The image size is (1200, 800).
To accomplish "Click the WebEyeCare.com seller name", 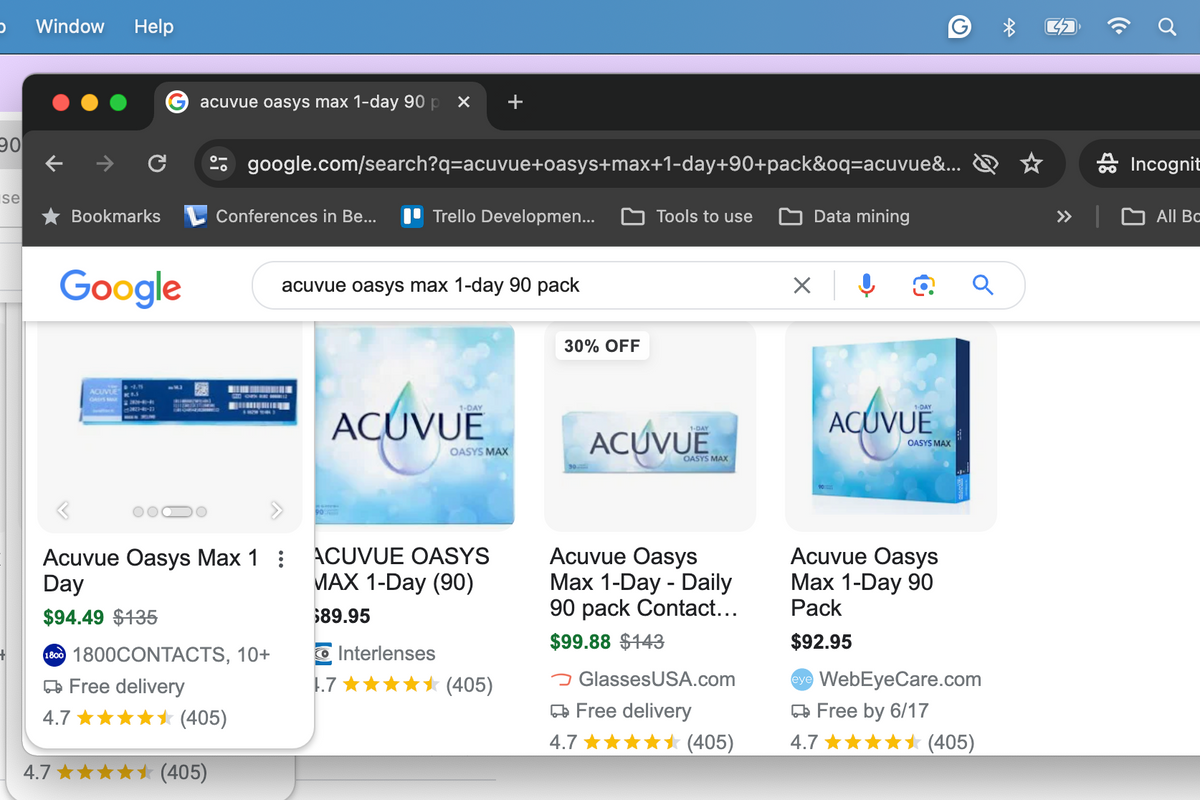I will click(900, 680).
